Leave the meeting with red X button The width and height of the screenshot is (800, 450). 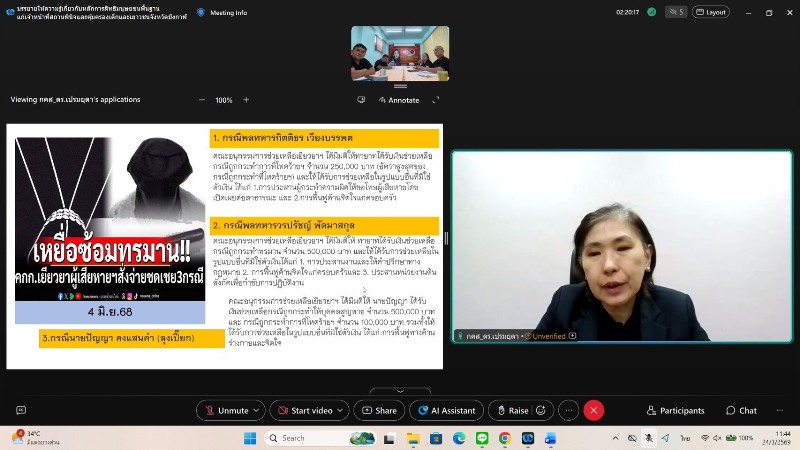pos(594,411)
